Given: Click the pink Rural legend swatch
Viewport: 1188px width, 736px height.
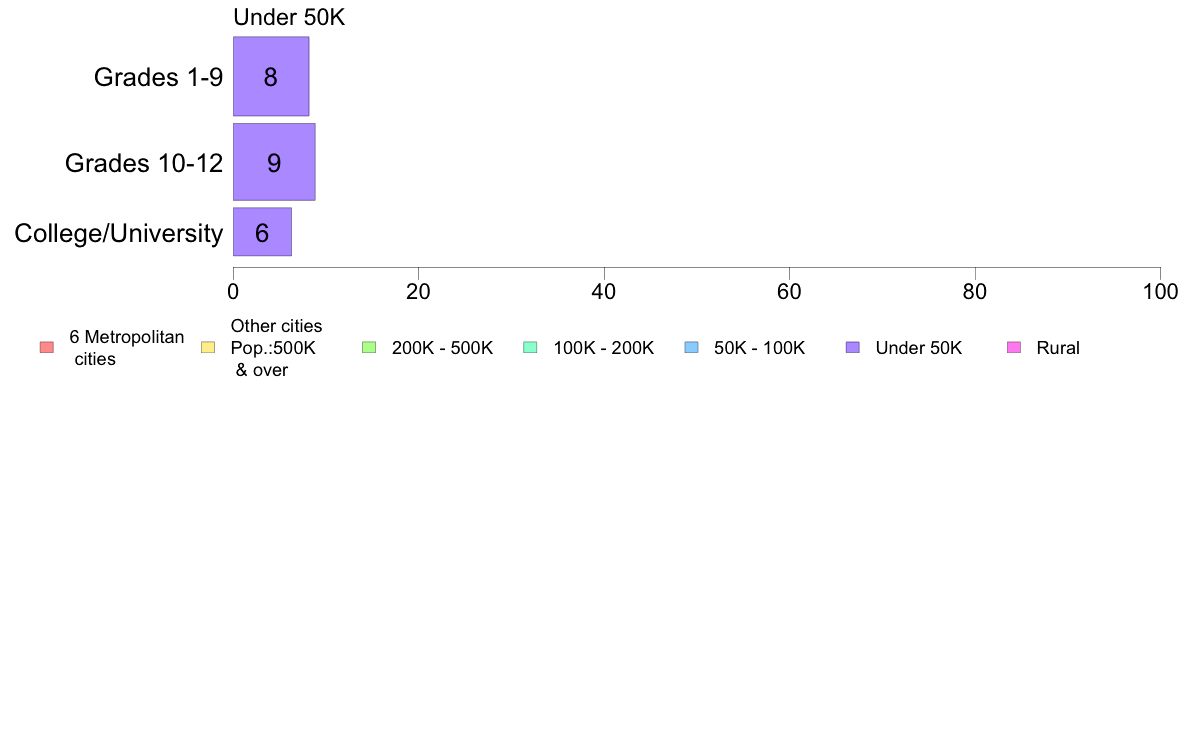Looking at the screenshot, I should tap(1014, 348).
